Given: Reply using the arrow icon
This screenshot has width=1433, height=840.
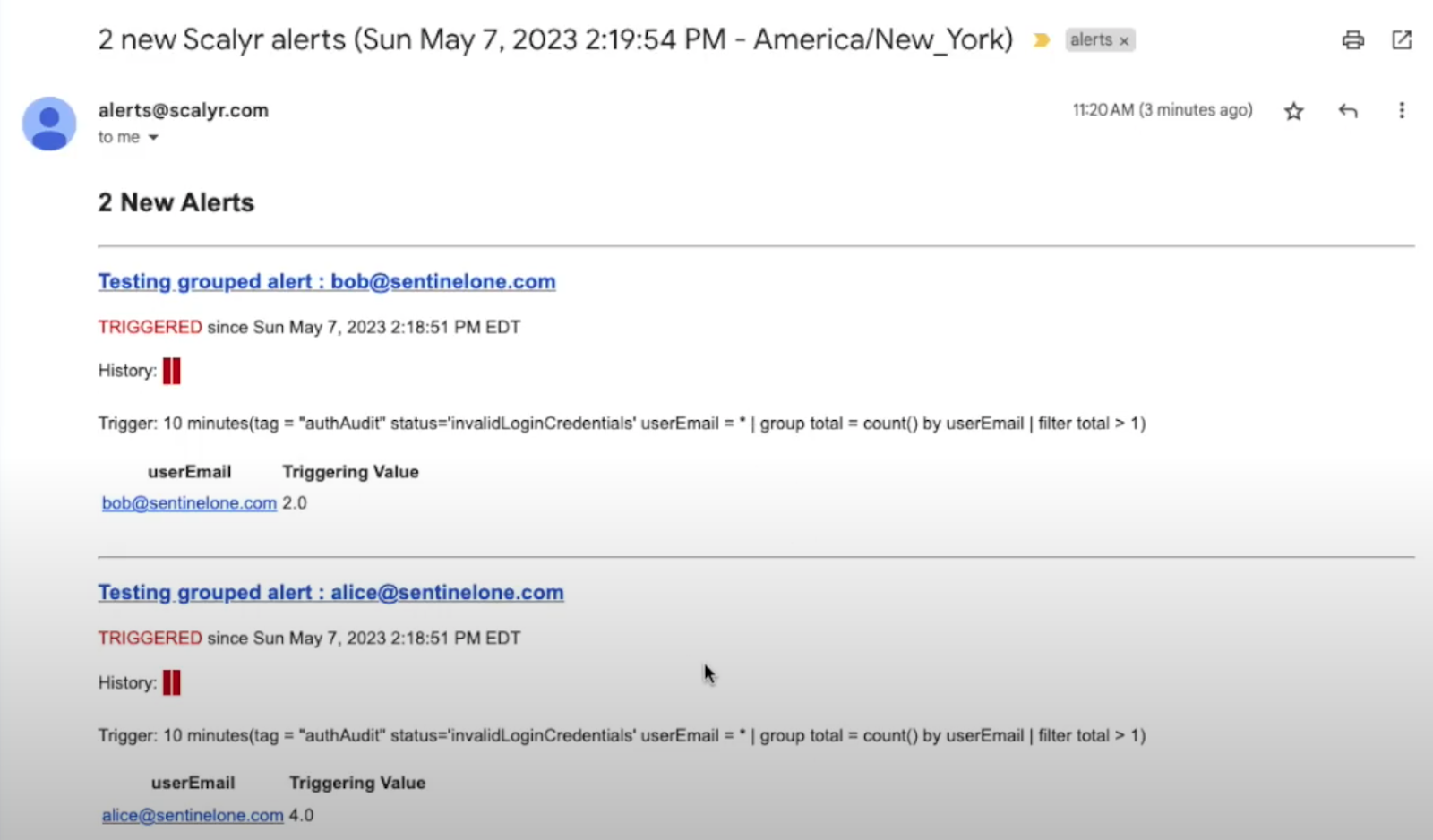Looking at the screenshot, I should 1348,111.
